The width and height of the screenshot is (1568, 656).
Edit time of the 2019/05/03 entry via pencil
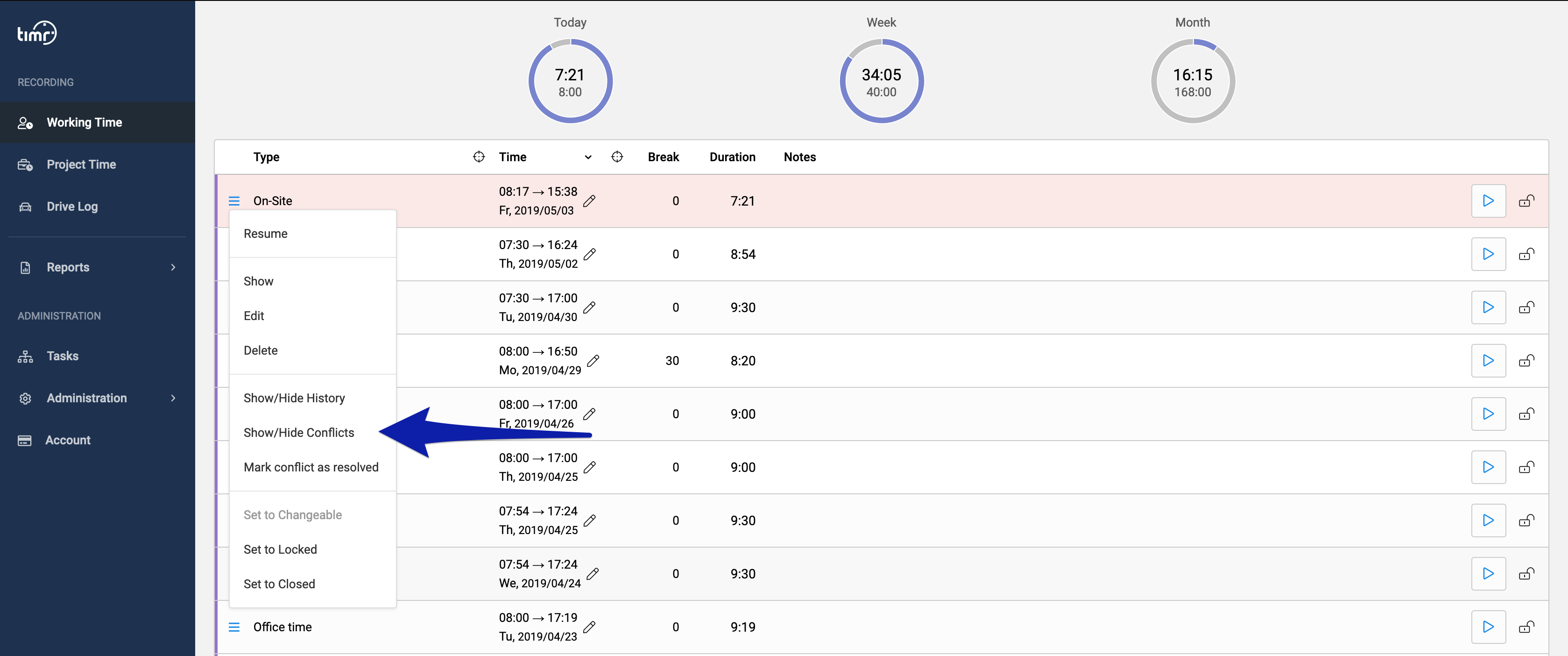point(589,201)
